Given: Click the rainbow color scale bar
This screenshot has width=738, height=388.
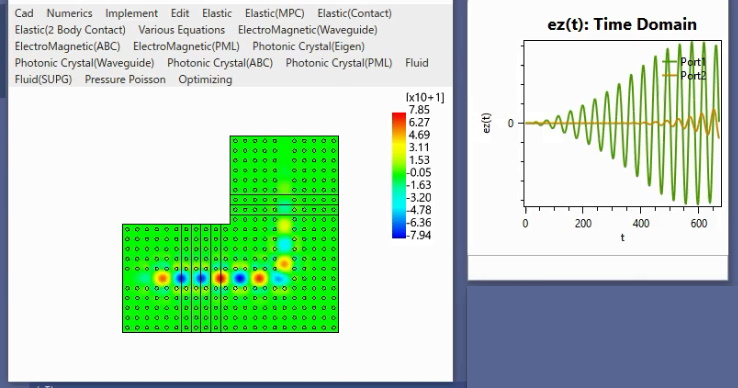Looking at the screenshot, I should [x=399, y=175].
